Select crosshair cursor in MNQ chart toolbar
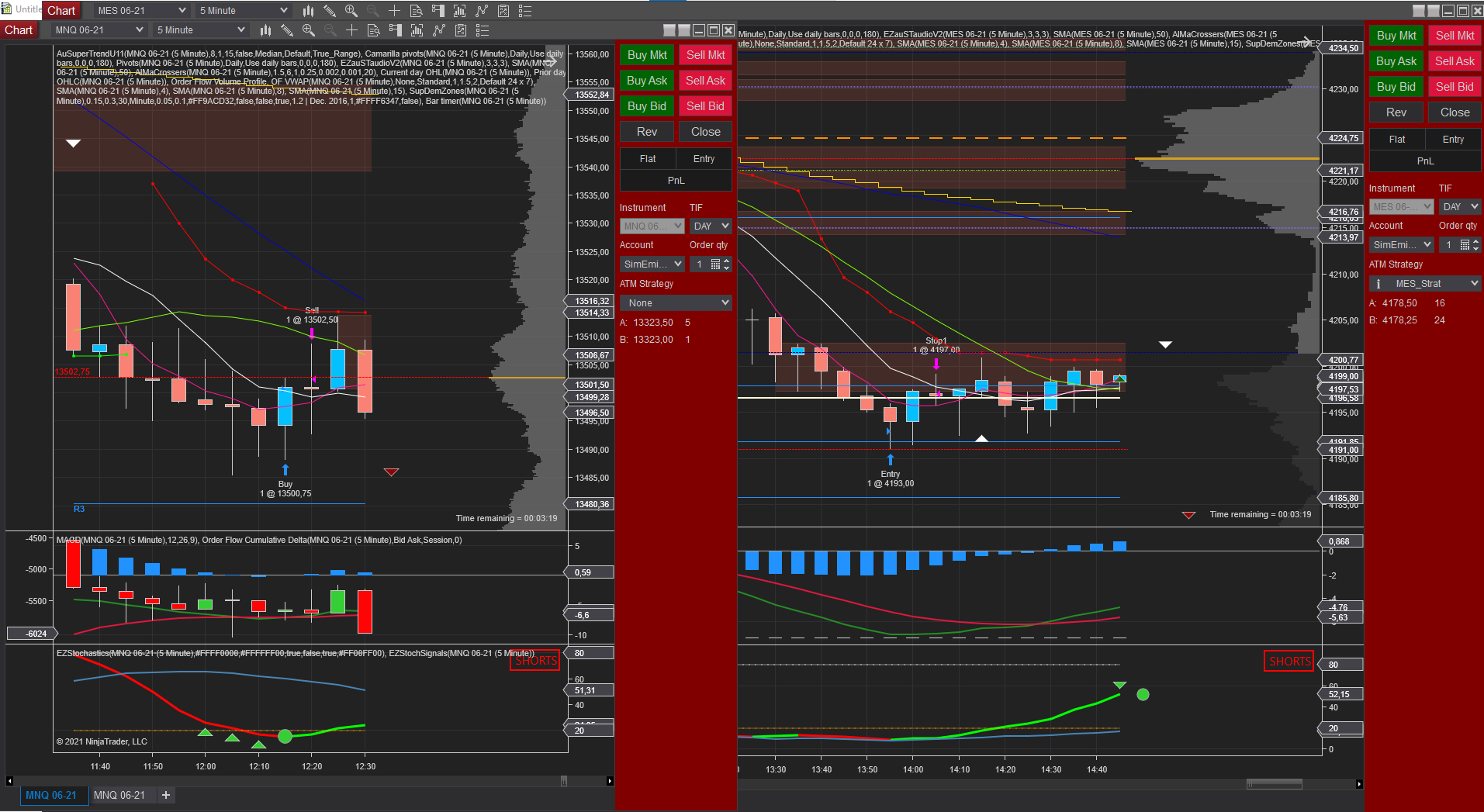1484x812 pixels. 352,30
